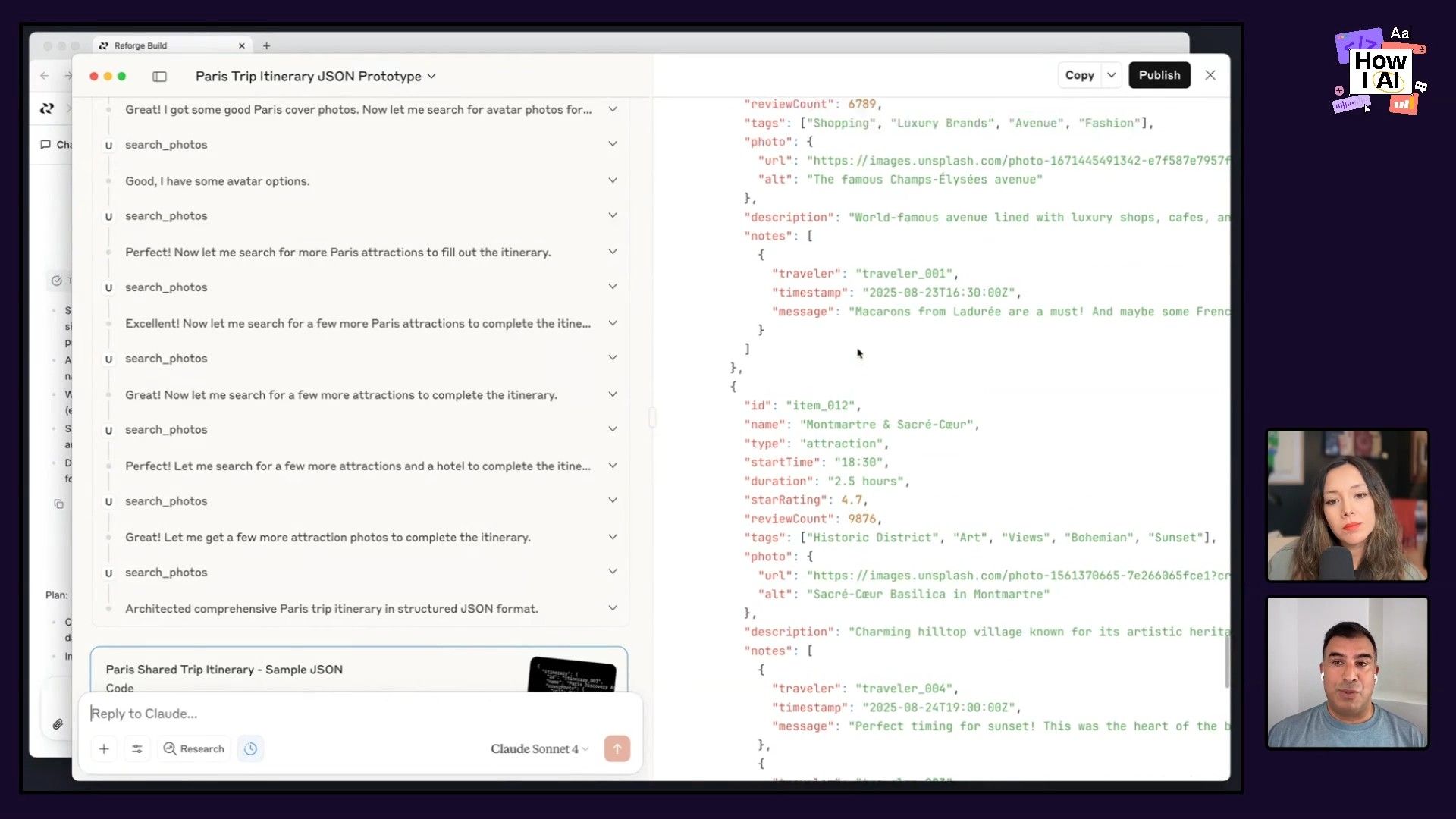
Task: Click the Reforge logo icon at left
Action: [47, 108]
